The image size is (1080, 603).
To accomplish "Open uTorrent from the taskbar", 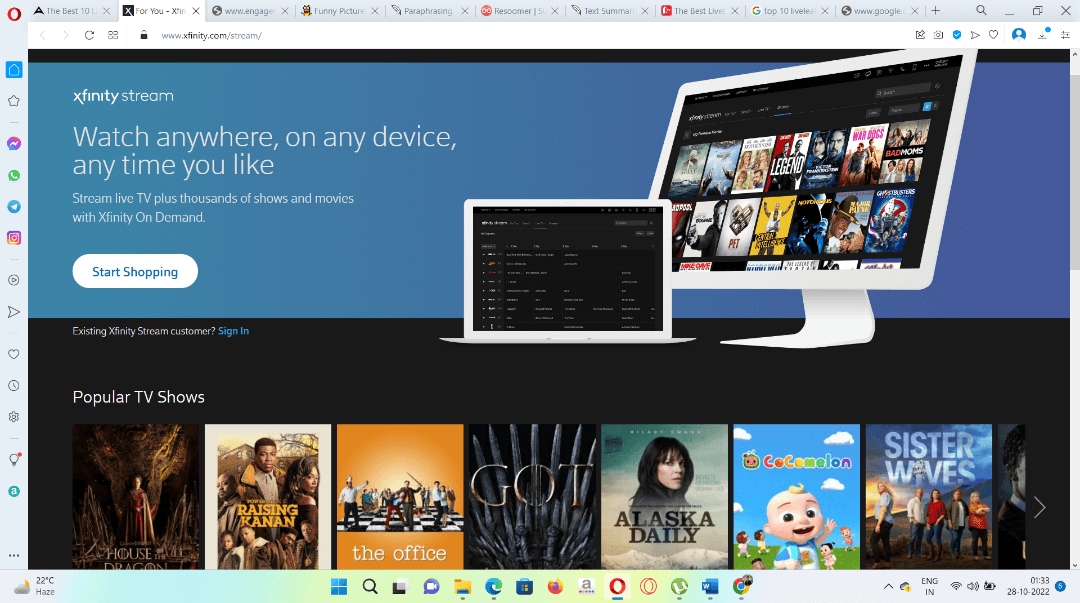I will coord(679,586).
